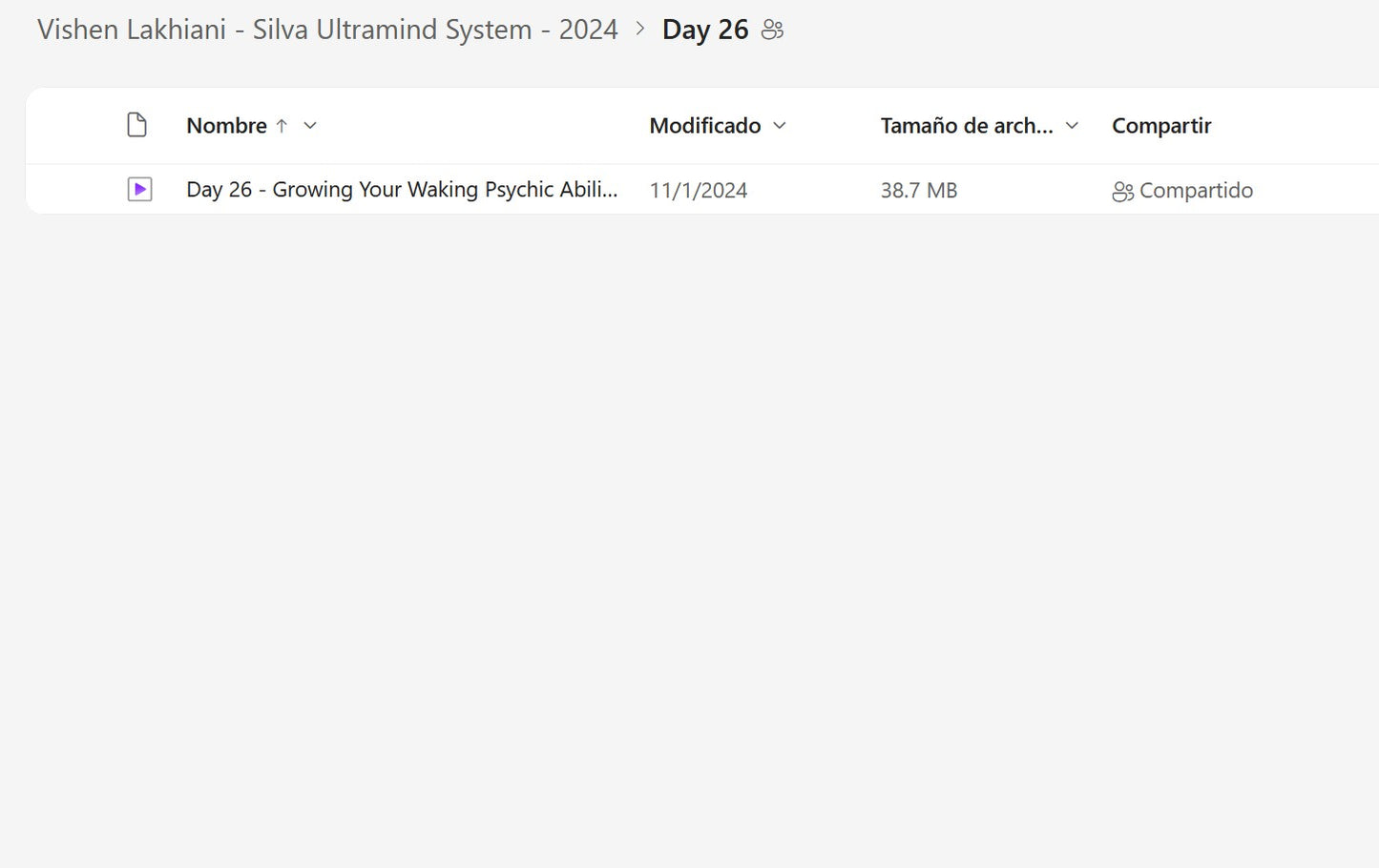Select the row to the left of the video icon

(x=76, y=190)
